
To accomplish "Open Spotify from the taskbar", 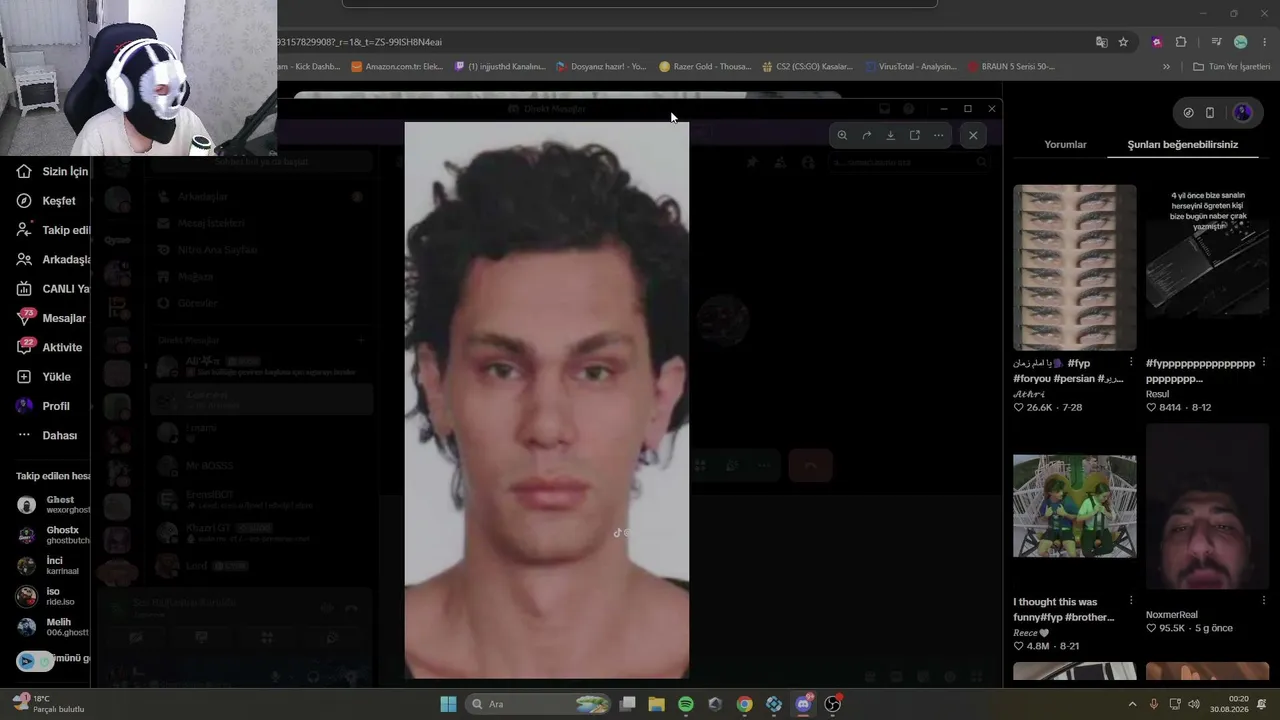I will [686, 704].
